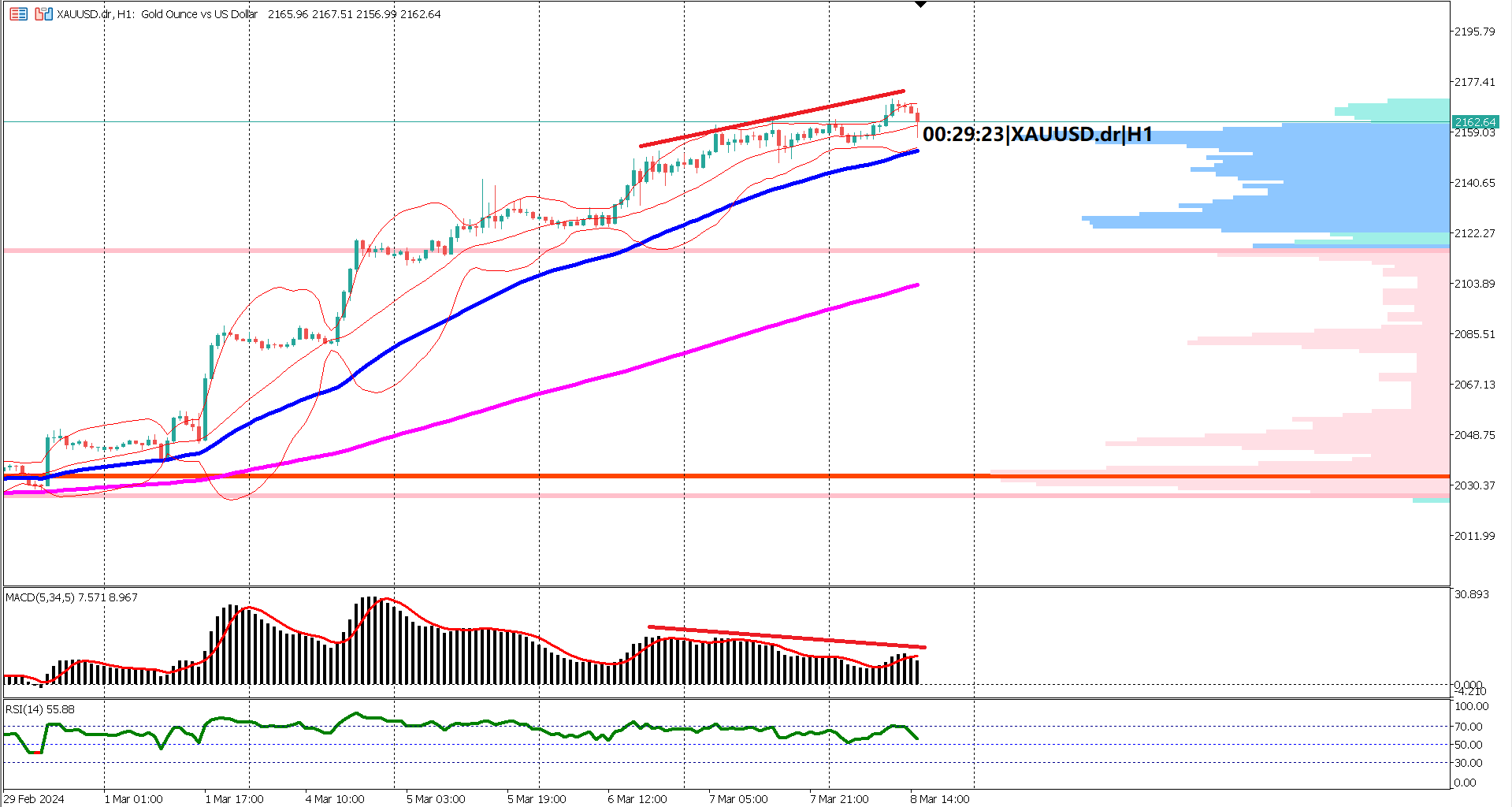The width and height of the screenshot is (1512, 807).
Task: Click the 8 Mar 14:00 time axis label
Action: pyautogui.click(x=939, y=798)
